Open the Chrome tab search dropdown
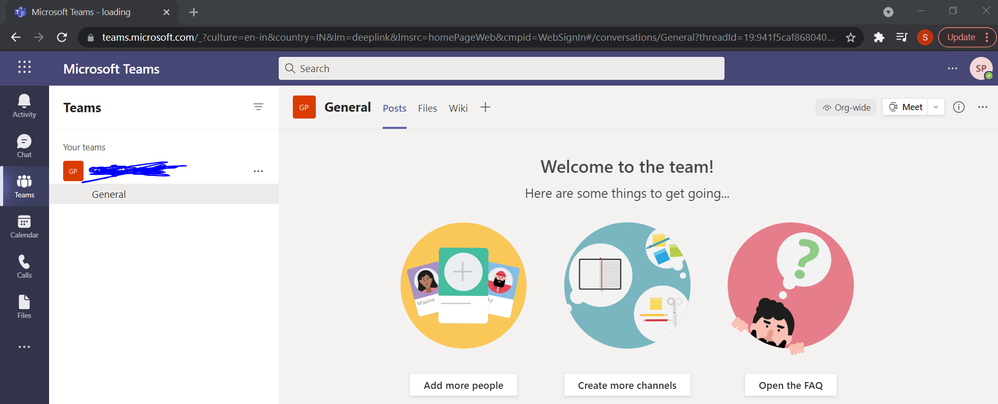 pos(888,12)
